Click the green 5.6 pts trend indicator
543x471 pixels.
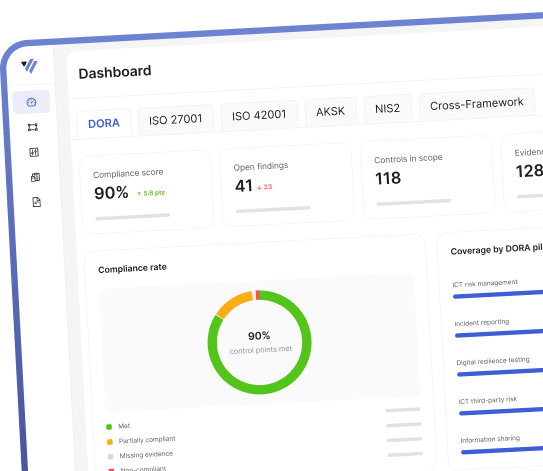(x=151, y=193)
